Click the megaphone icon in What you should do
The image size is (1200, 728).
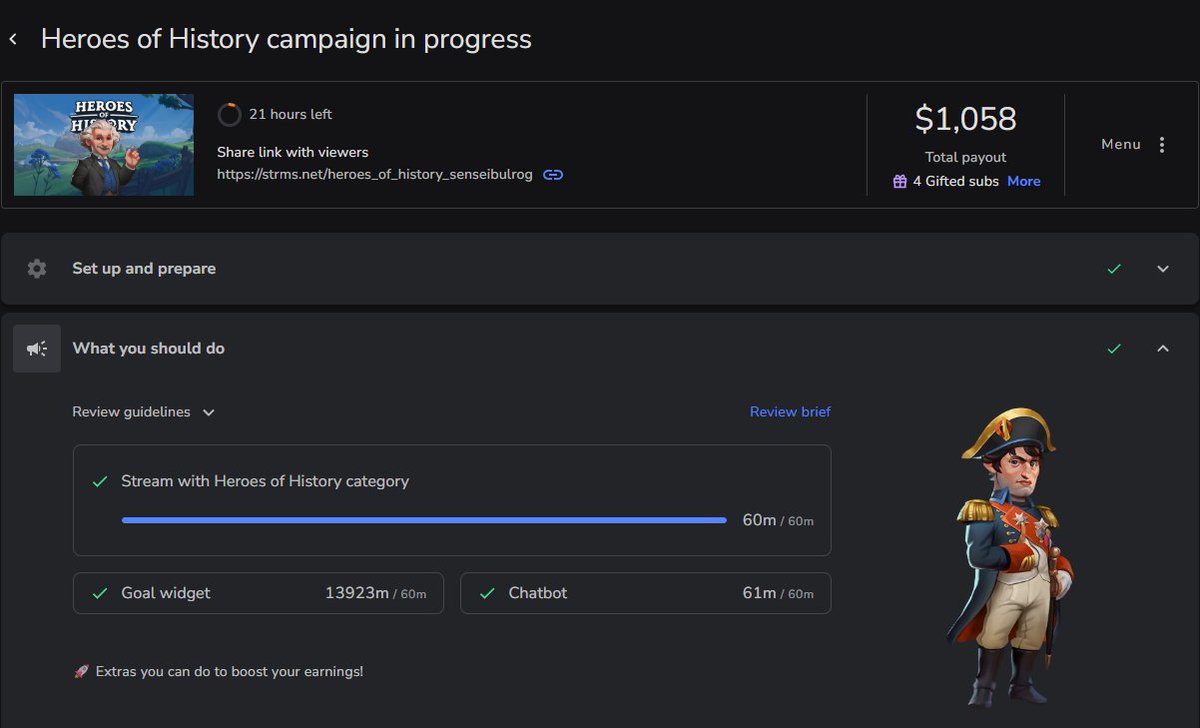tap(37, 348)
